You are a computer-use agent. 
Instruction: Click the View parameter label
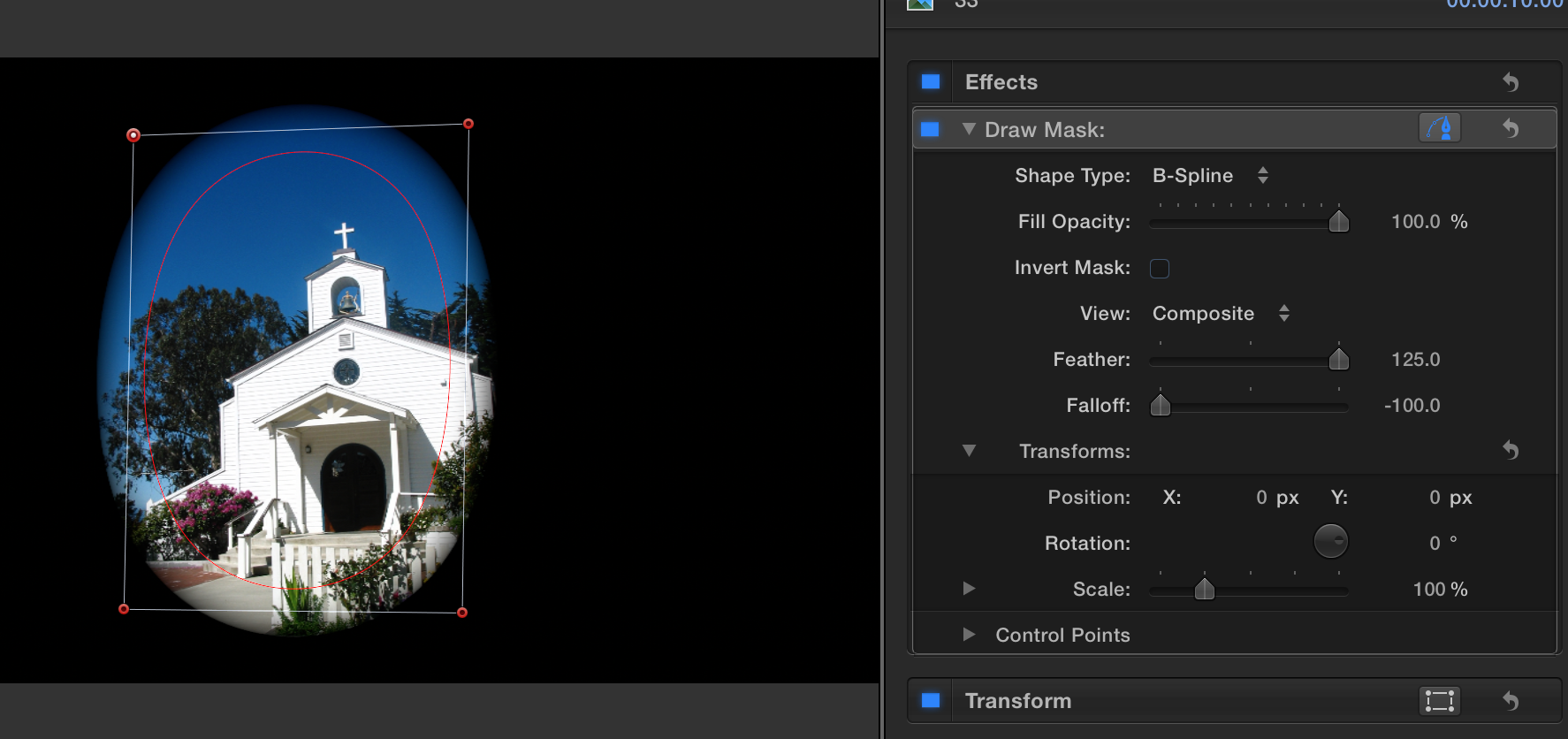pyautogui.click(x=1106, y=314)
